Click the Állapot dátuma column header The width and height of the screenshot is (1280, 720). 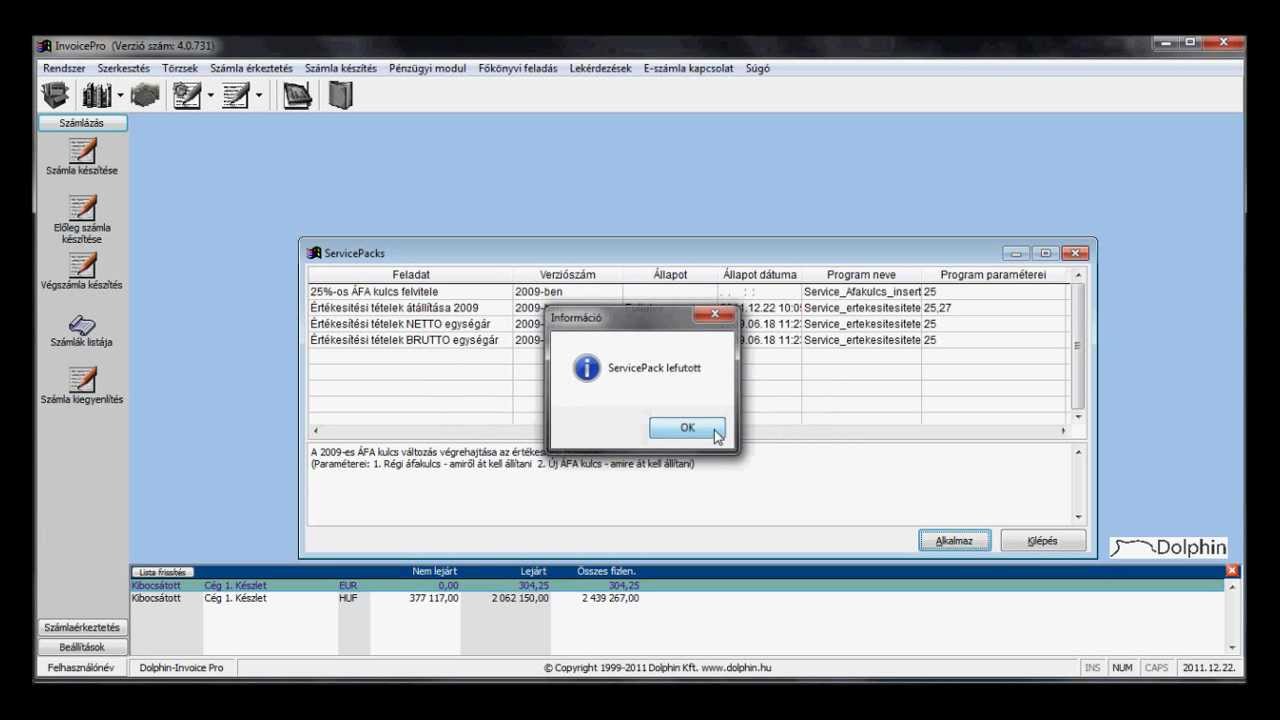coord(760,275)
